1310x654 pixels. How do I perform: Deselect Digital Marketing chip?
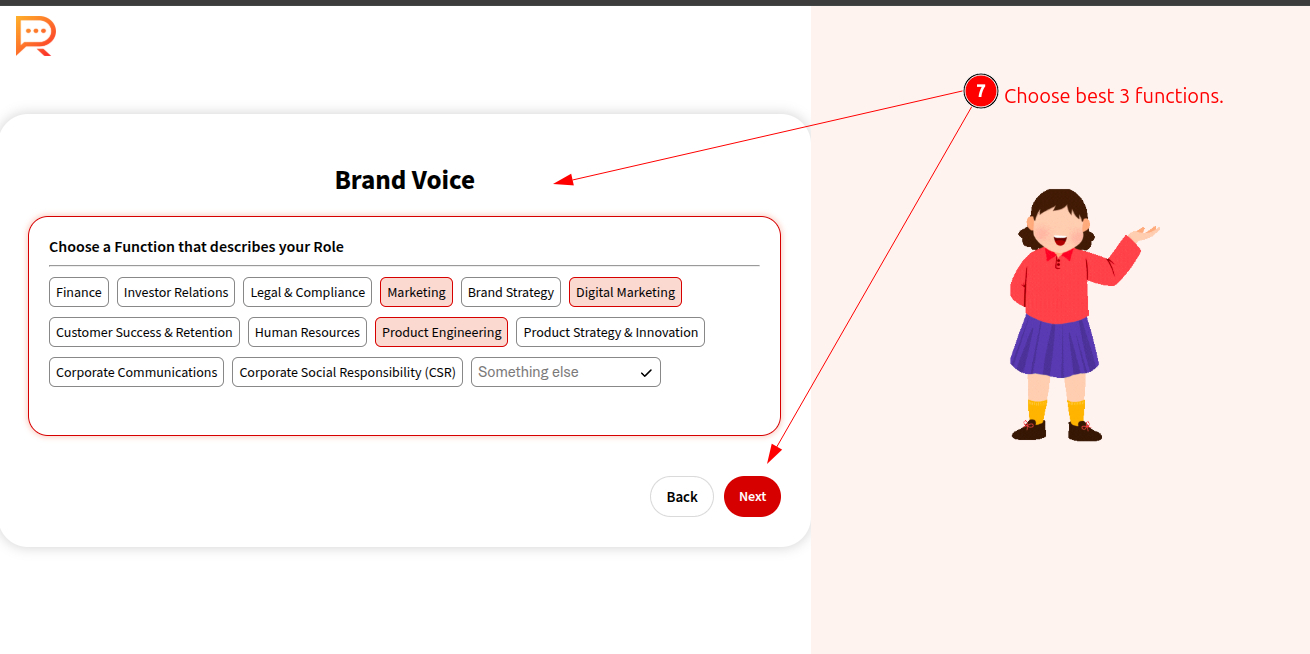625,292
